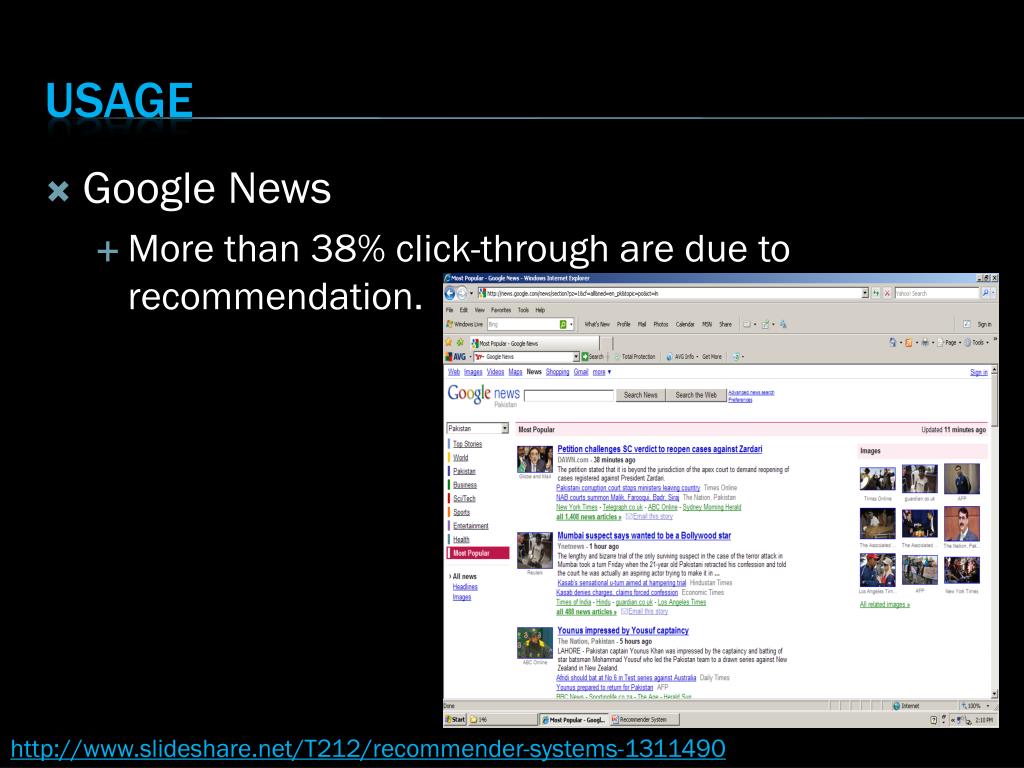Open the address bar history dropdown
Image resolution: width=1024 pixels, height=768 pixels.
[x=865, y=294]
